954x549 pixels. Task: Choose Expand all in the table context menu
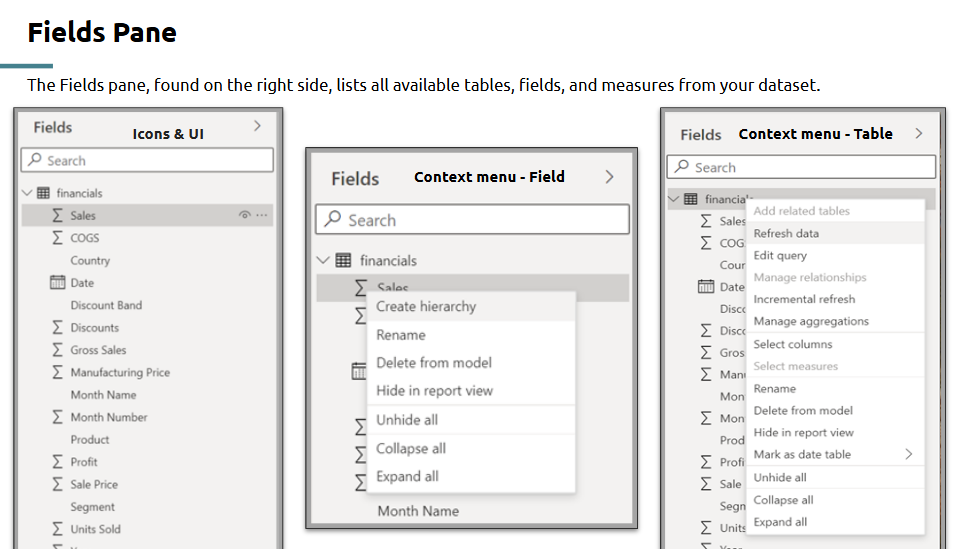click(835, 522)
